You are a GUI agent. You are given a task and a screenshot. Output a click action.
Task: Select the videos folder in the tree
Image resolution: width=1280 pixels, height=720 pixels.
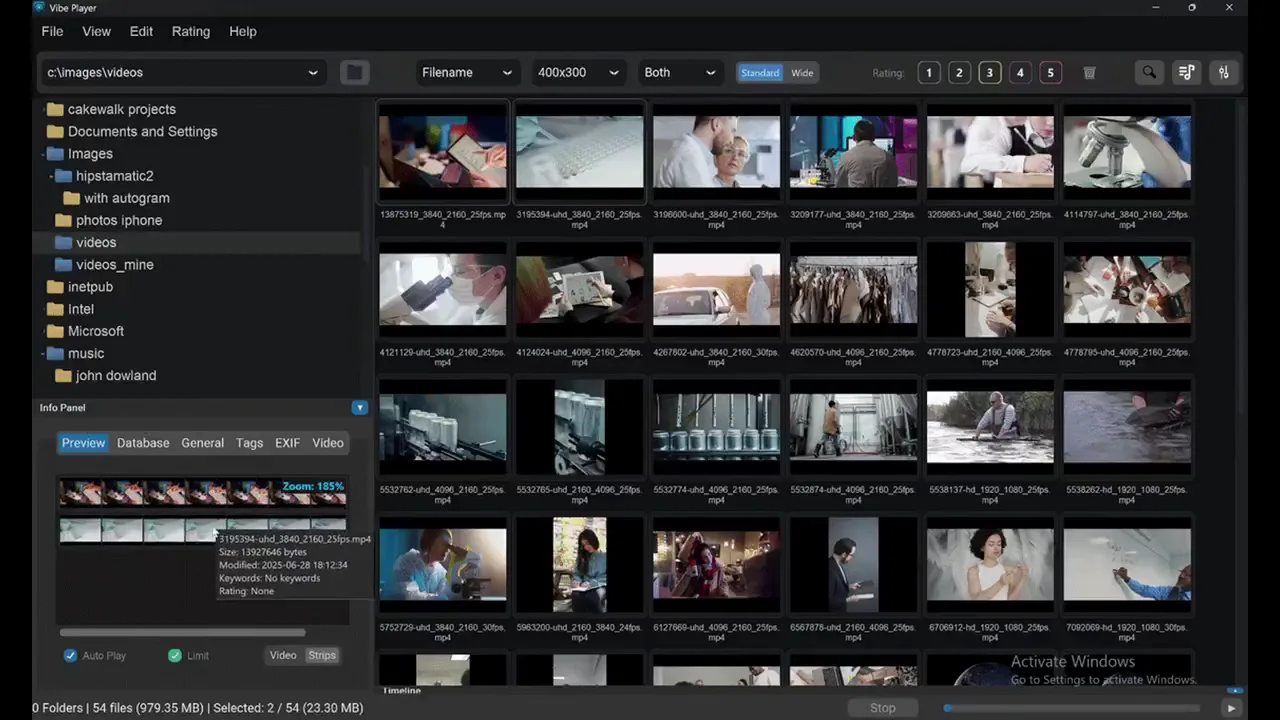click(96, 243)
